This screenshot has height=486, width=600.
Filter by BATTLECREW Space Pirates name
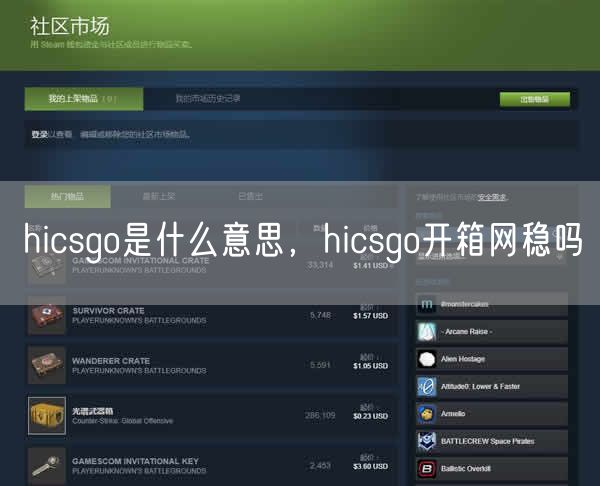tap(488, 441)
